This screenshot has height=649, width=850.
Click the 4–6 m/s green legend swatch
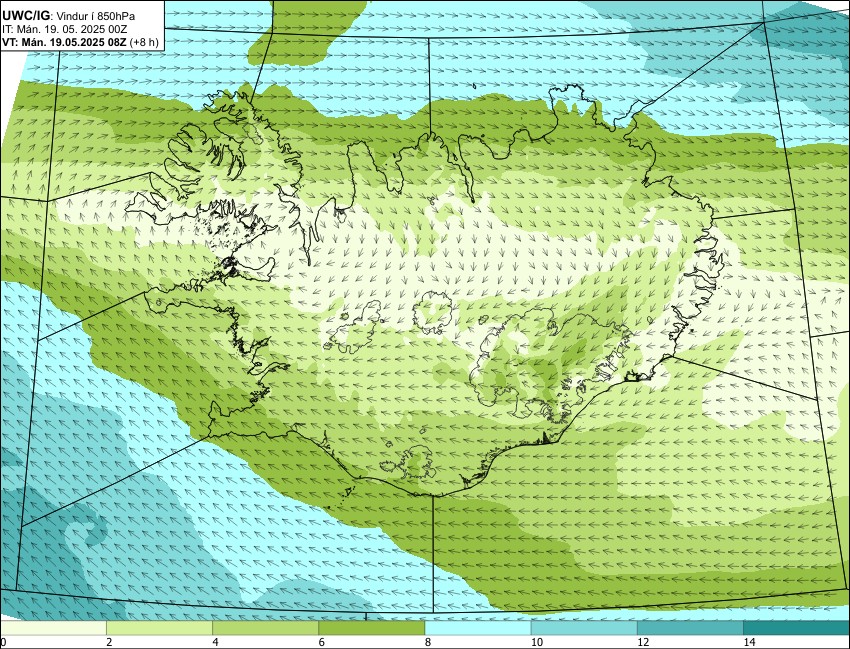[x=266, y=628]
